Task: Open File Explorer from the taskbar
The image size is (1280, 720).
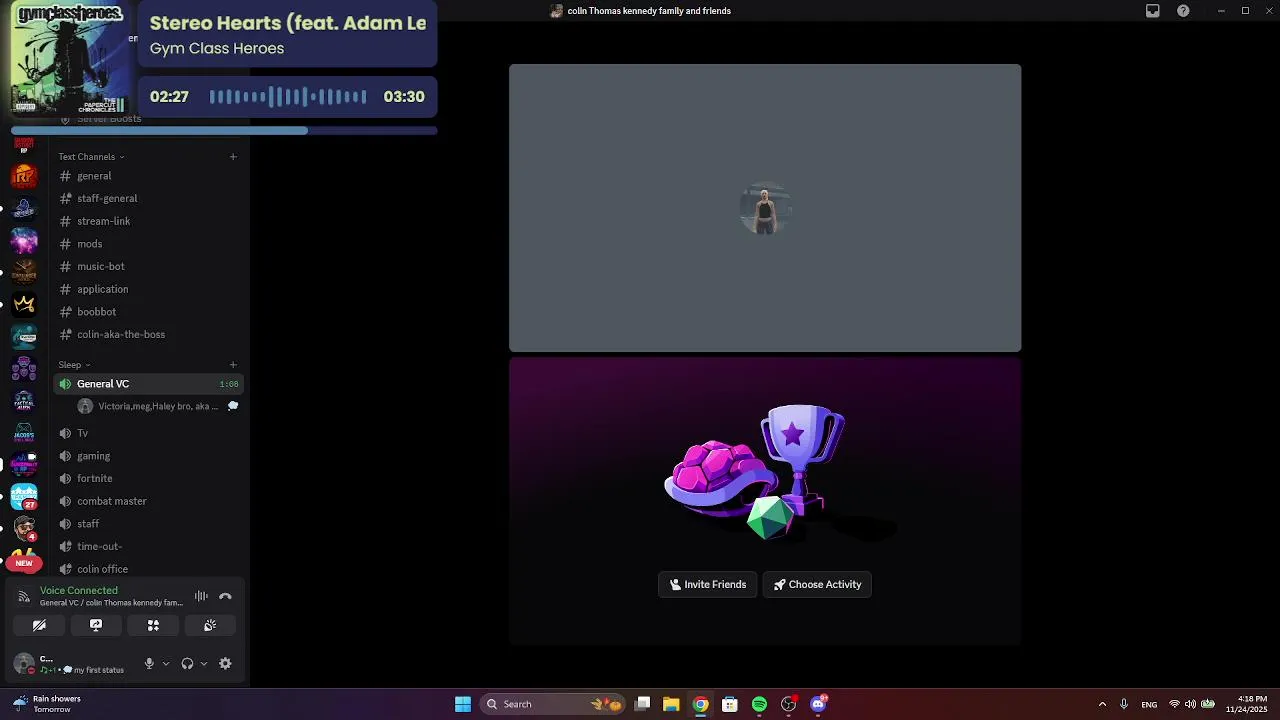Action: (x=671, y=704)
